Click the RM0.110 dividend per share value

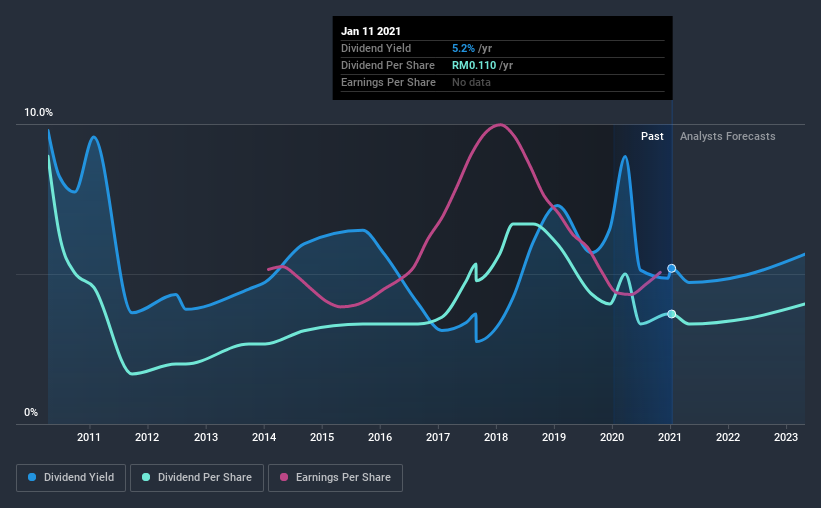[474, 65]
